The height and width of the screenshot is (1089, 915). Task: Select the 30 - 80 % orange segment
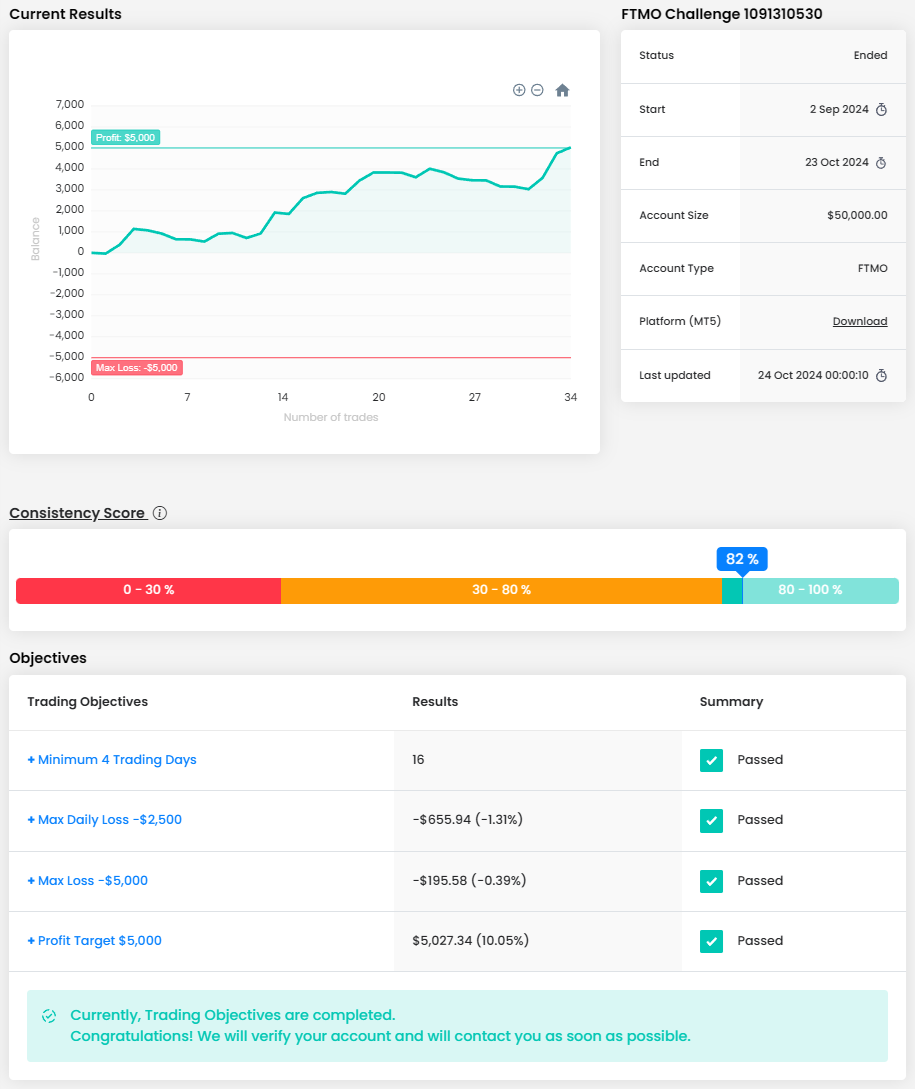[501, 590]
